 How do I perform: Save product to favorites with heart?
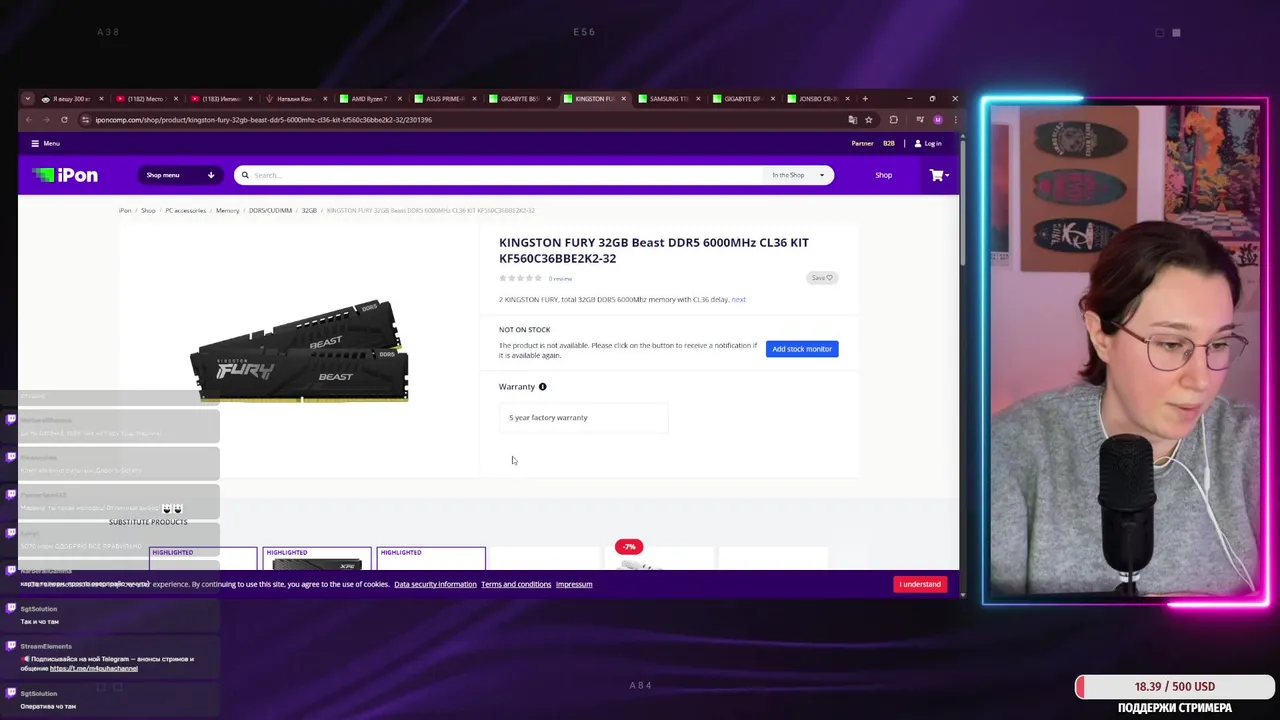coord(822,278)
